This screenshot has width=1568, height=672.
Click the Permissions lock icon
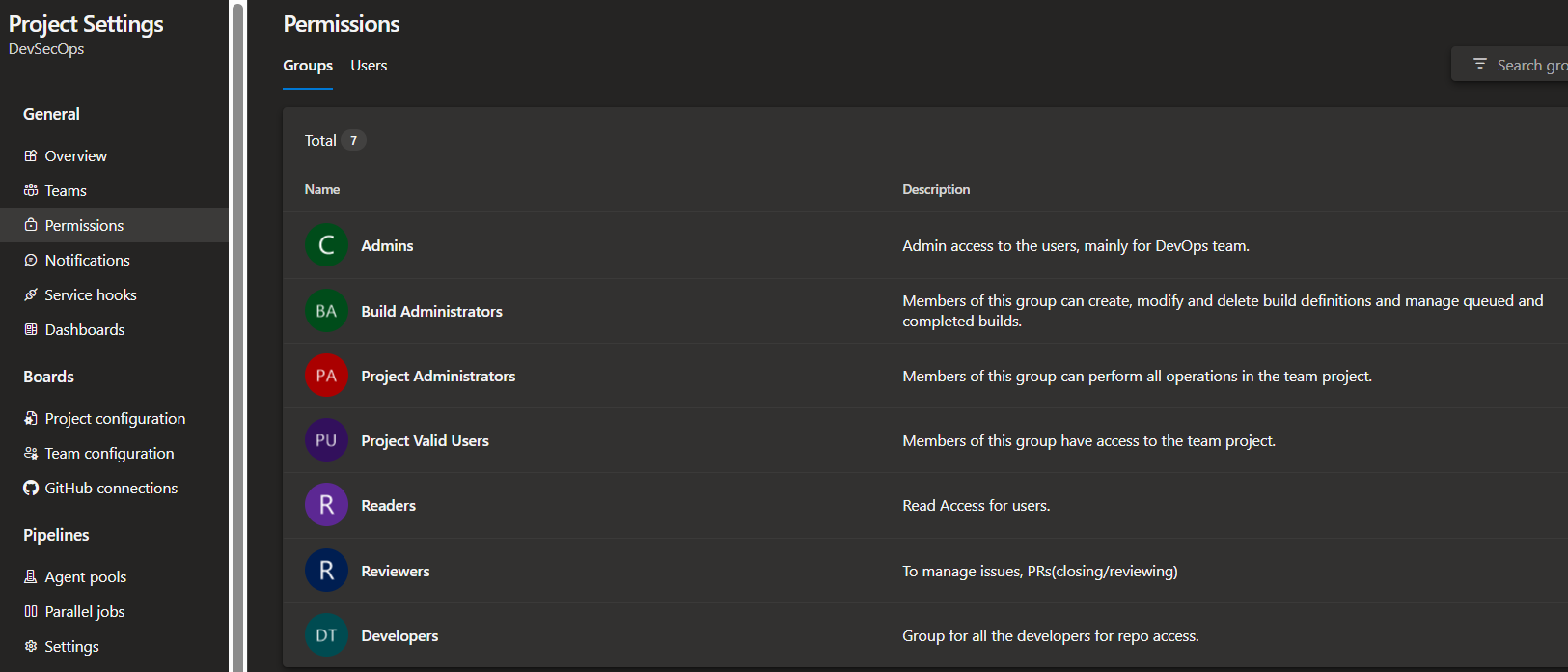[x=31, y=225]
